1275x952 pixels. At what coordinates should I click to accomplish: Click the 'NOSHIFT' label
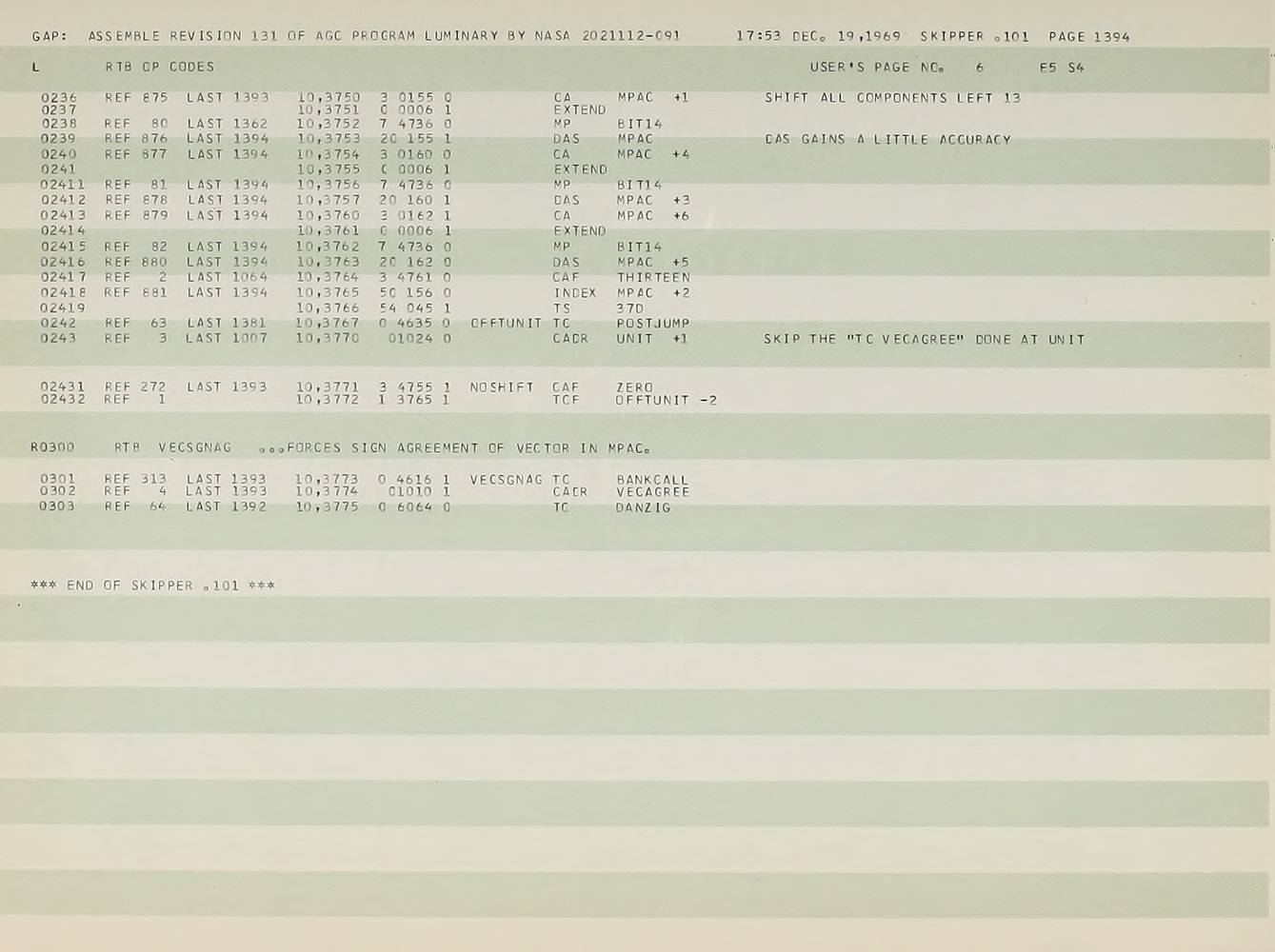coord(501,387)
